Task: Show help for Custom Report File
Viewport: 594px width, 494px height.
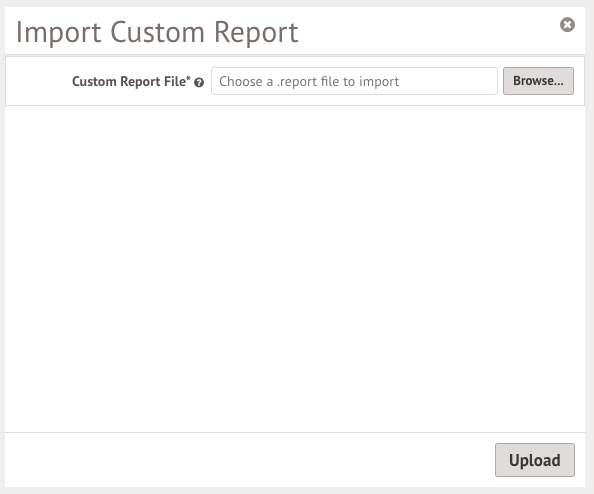Action: (199, 83)
